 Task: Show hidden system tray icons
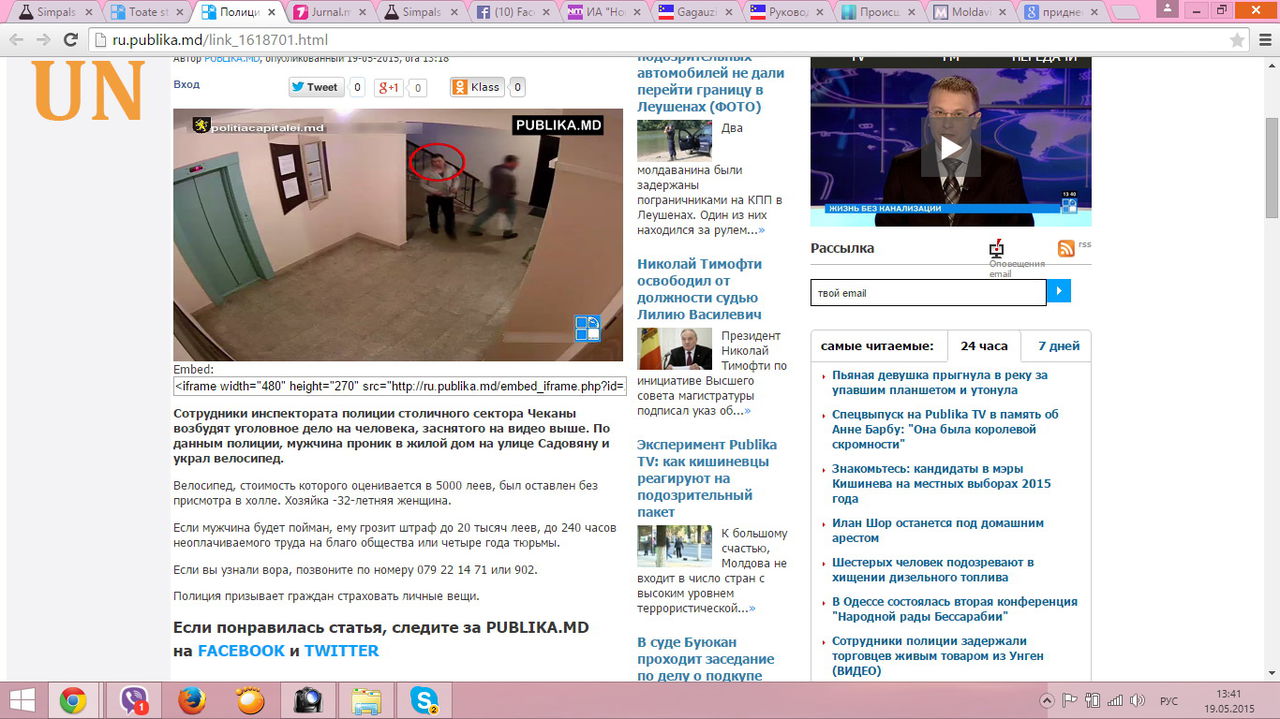[x=1047, y=700]
